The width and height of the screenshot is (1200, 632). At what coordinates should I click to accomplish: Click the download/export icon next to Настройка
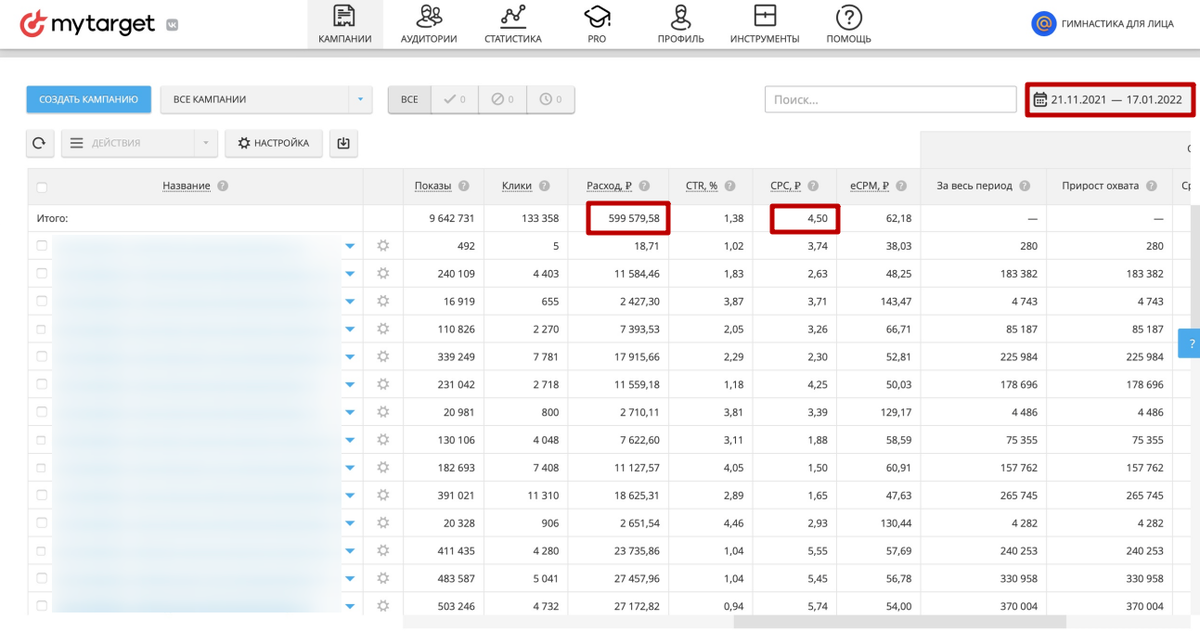(x=343, y=143)
